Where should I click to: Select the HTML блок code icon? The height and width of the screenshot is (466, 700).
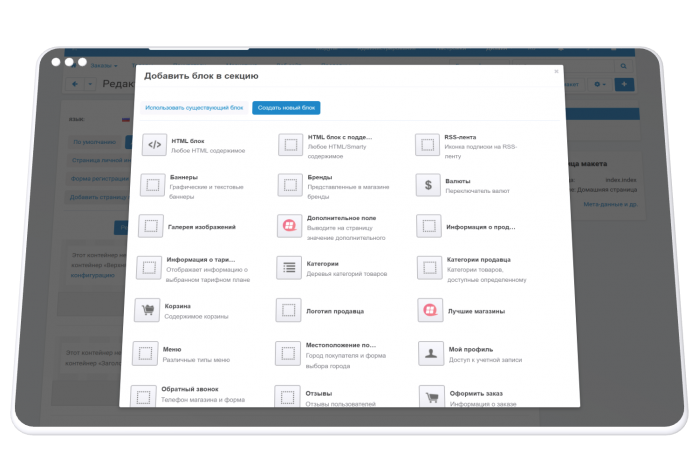154,145
